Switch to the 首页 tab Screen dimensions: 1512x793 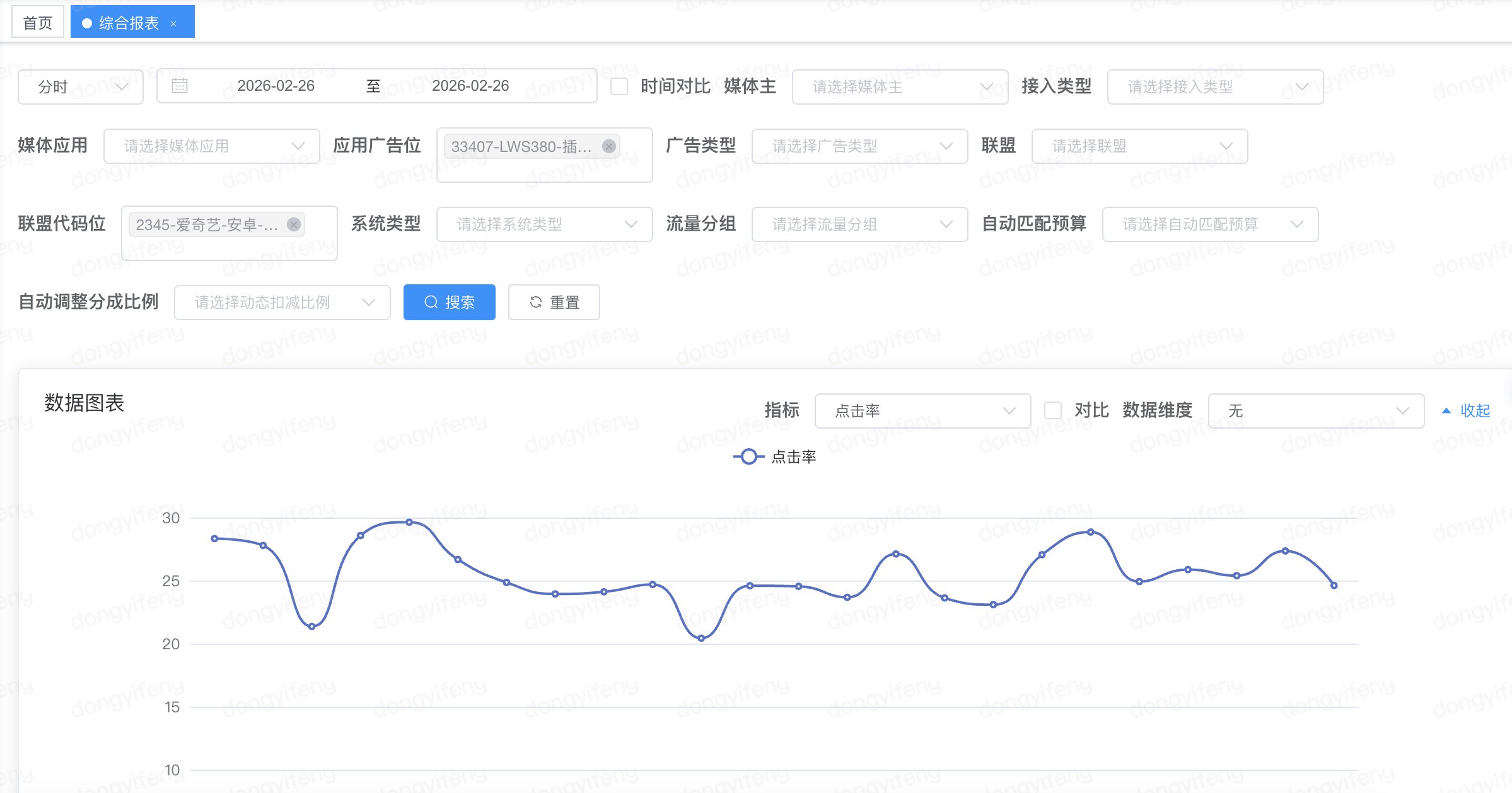(38, 23)
